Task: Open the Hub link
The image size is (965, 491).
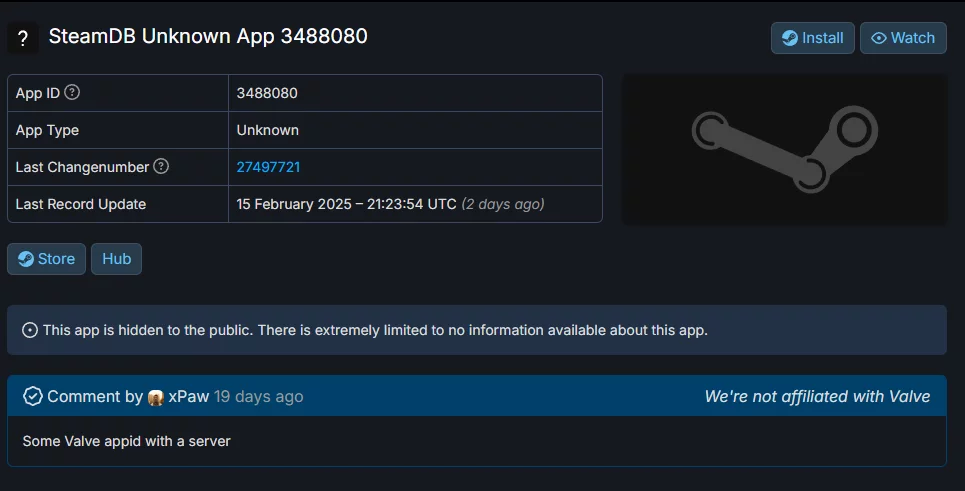Action: click(x=116, y=259)
